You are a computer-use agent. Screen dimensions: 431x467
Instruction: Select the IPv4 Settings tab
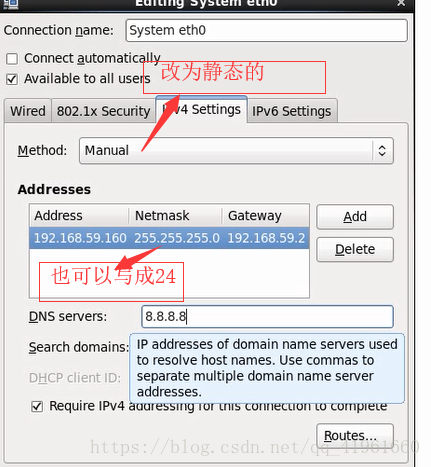pos(201,109)
